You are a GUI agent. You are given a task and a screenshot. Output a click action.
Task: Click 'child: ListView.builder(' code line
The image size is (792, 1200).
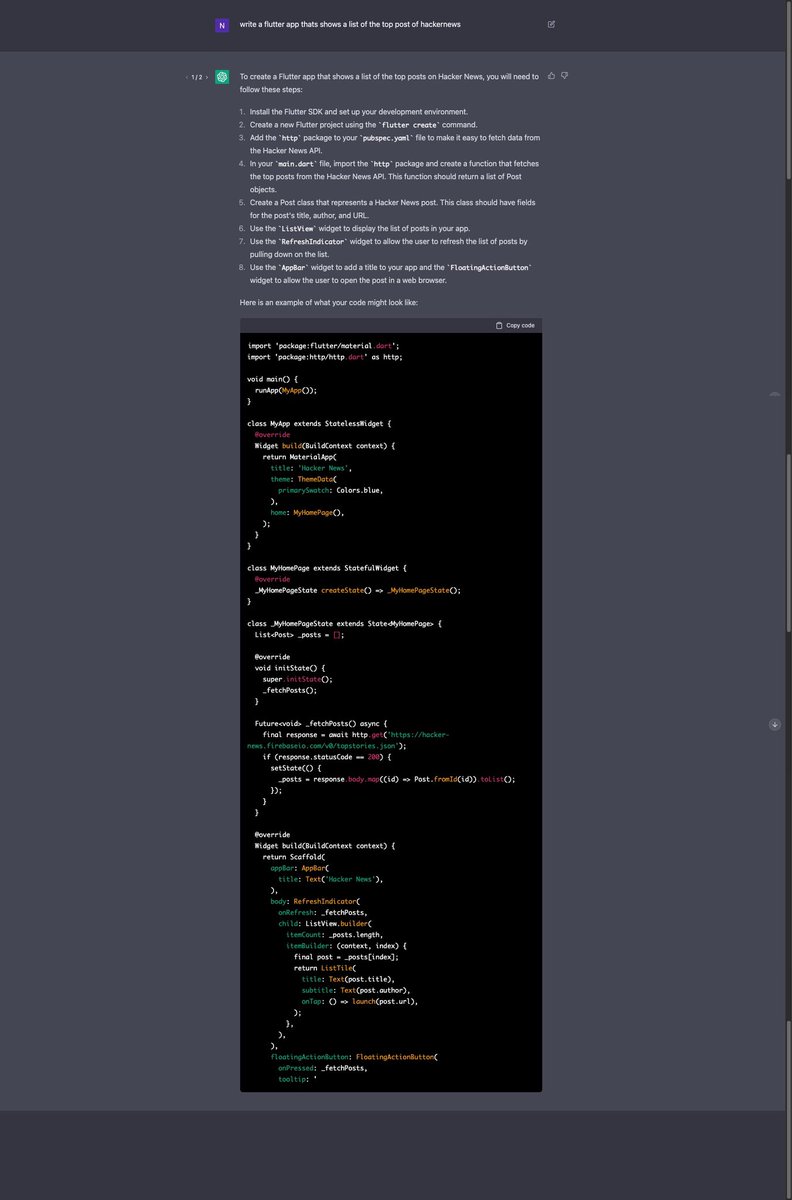[325, 924]
